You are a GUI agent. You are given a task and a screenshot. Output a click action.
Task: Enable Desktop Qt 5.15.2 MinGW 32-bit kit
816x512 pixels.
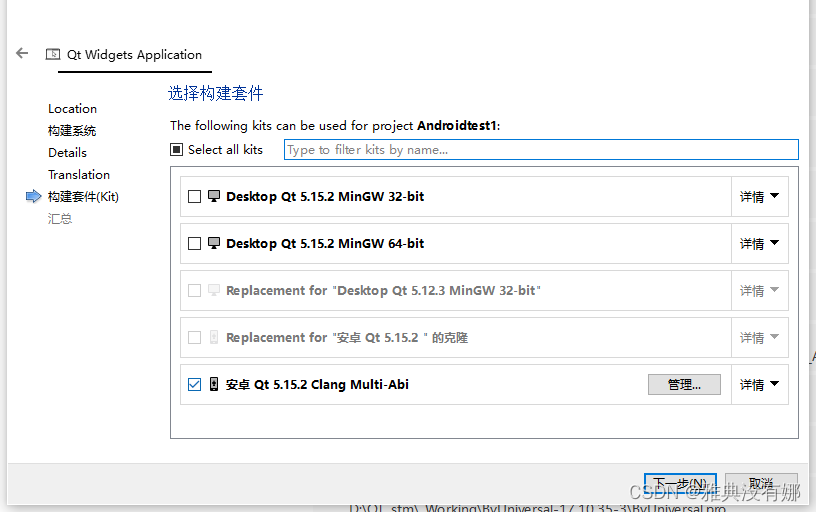194,197
